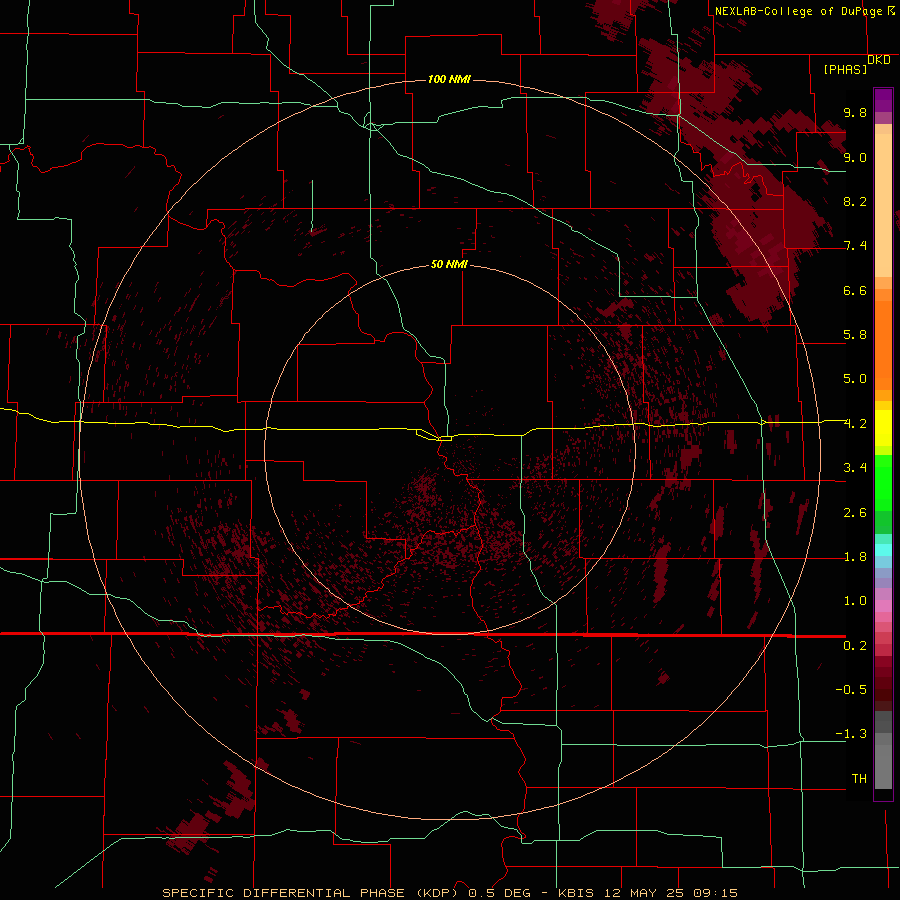Click the 100 NMI range ring label
900x900 pixels.
click(449, 79)
